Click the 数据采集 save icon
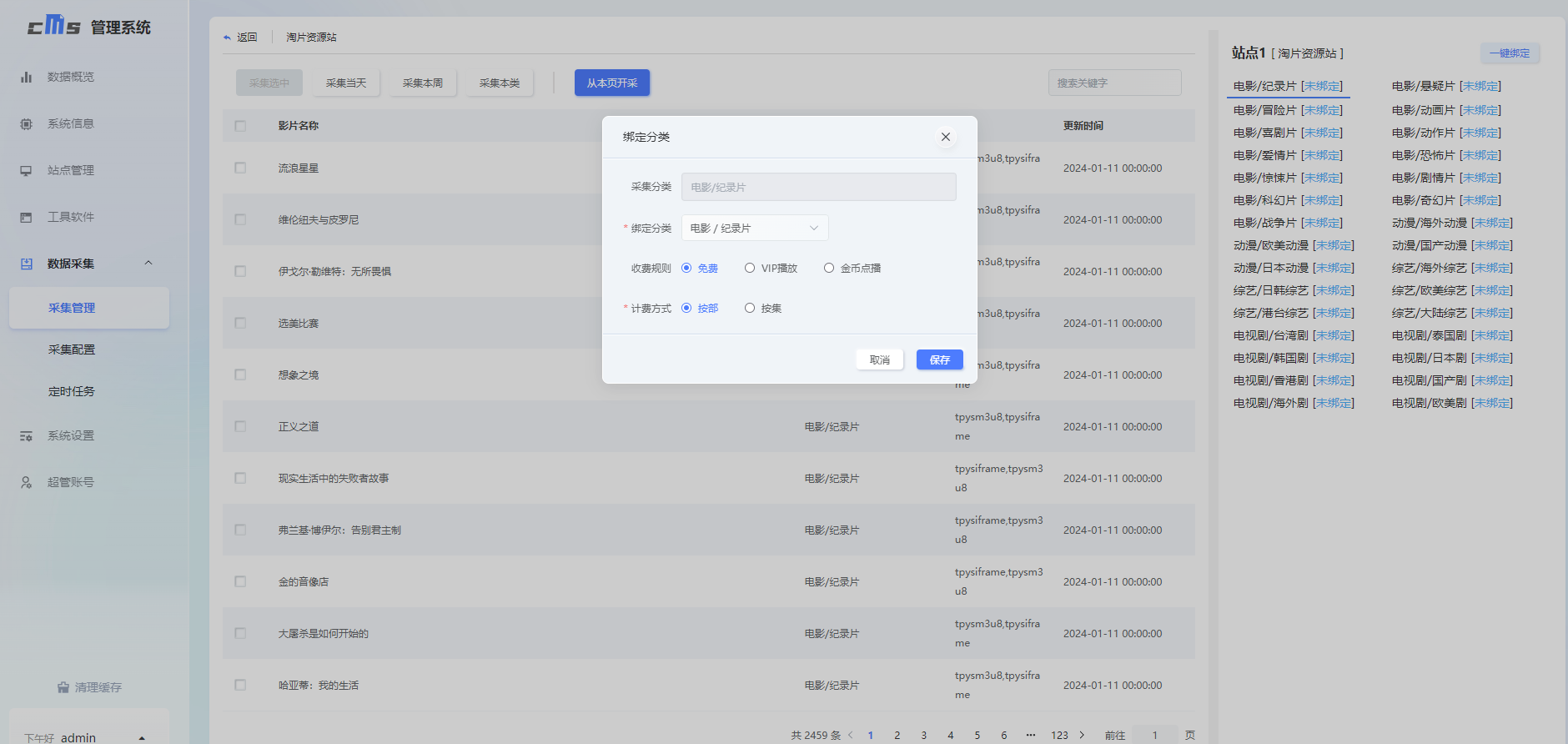1568x744 pixels. pyautogui.click(x=26, y=264)
